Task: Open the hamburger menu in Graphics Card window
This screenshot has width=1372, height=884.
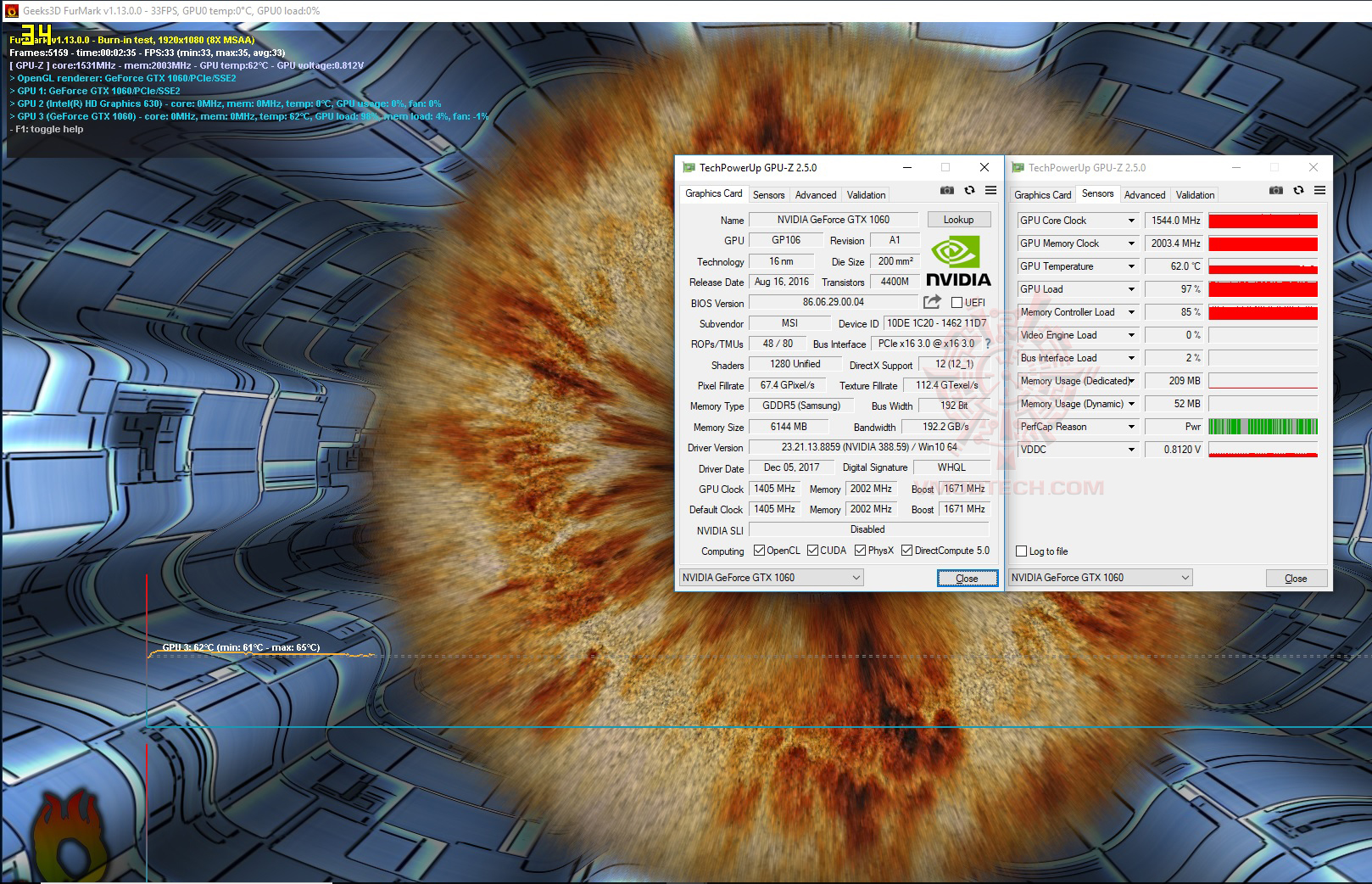Action: [990, 191]
